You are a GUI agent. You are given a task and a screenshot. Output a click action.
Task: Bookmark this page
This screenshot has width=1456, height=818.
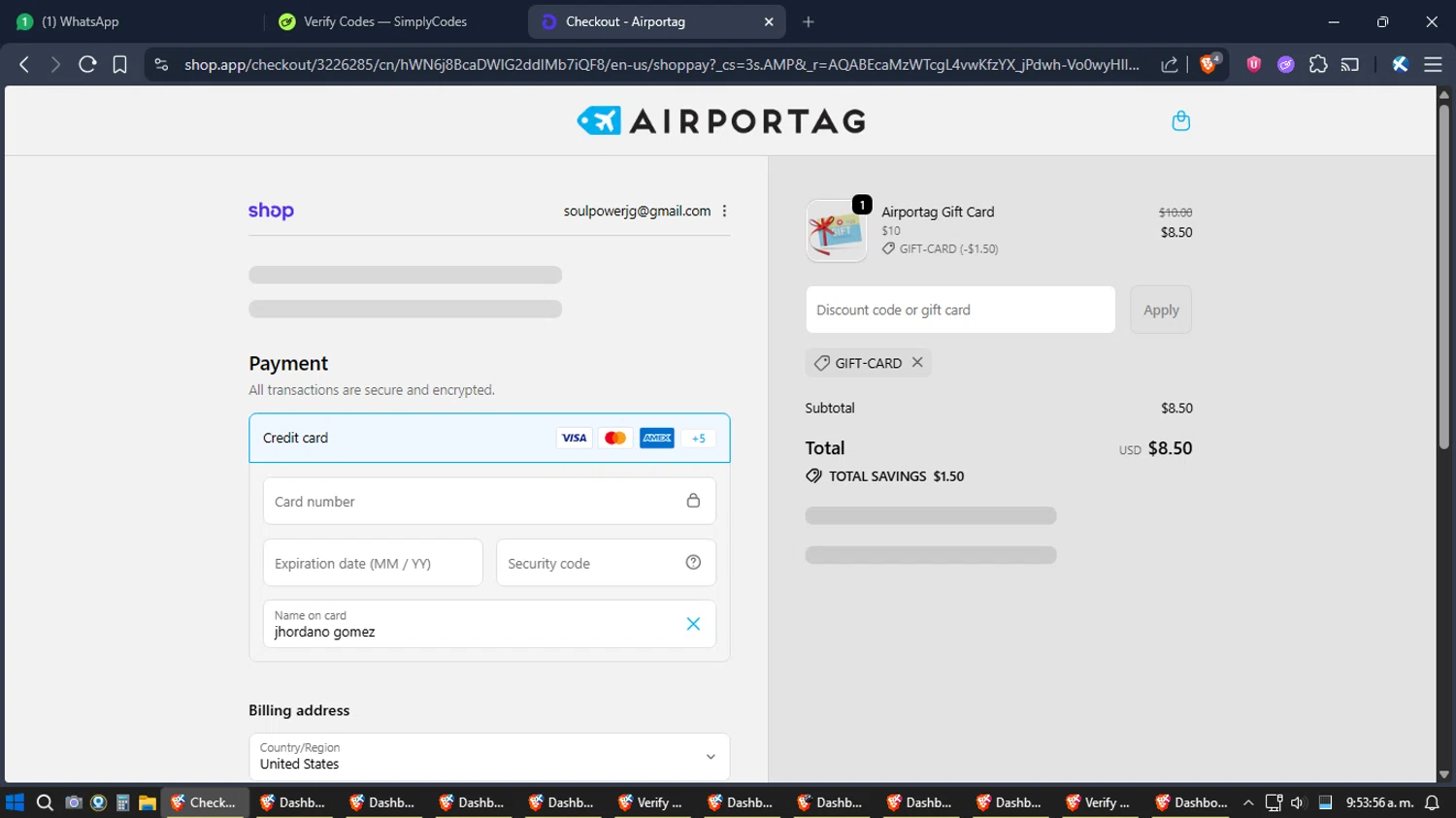coord(119,64)
